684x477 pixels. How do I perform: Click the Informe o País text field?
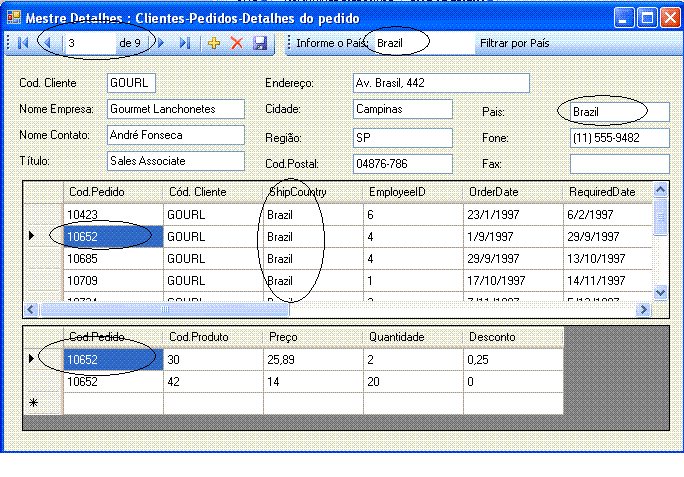424,43
